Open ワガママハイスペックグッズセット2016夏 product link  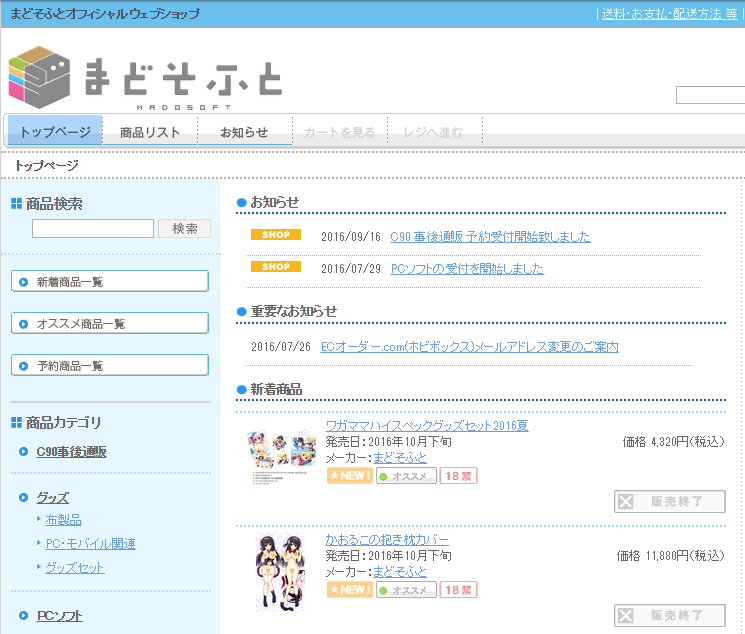click(x=427, y=425)
